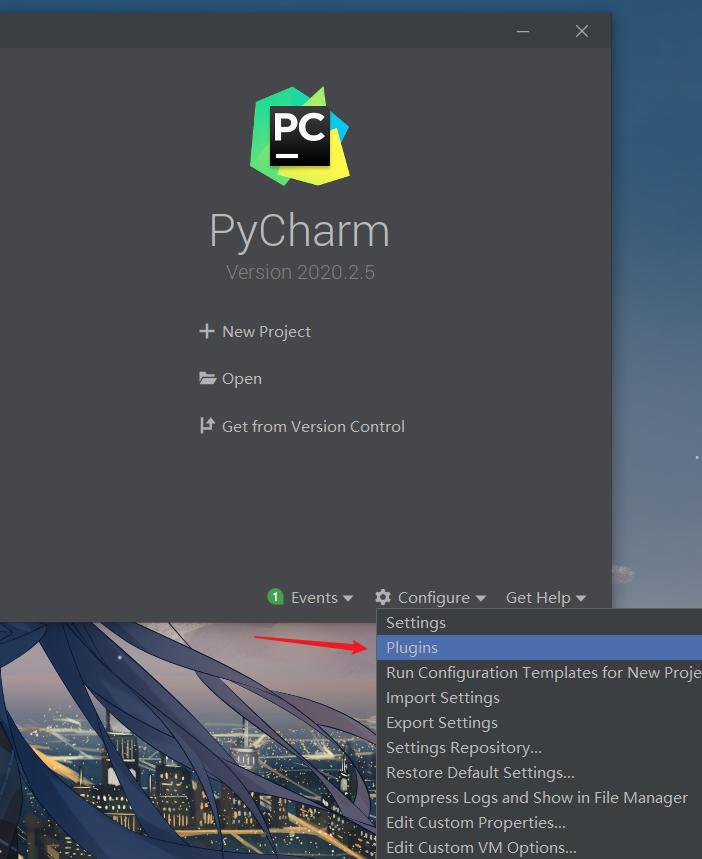Expand the Configure dropdown arrow

[x=481, y=598]
